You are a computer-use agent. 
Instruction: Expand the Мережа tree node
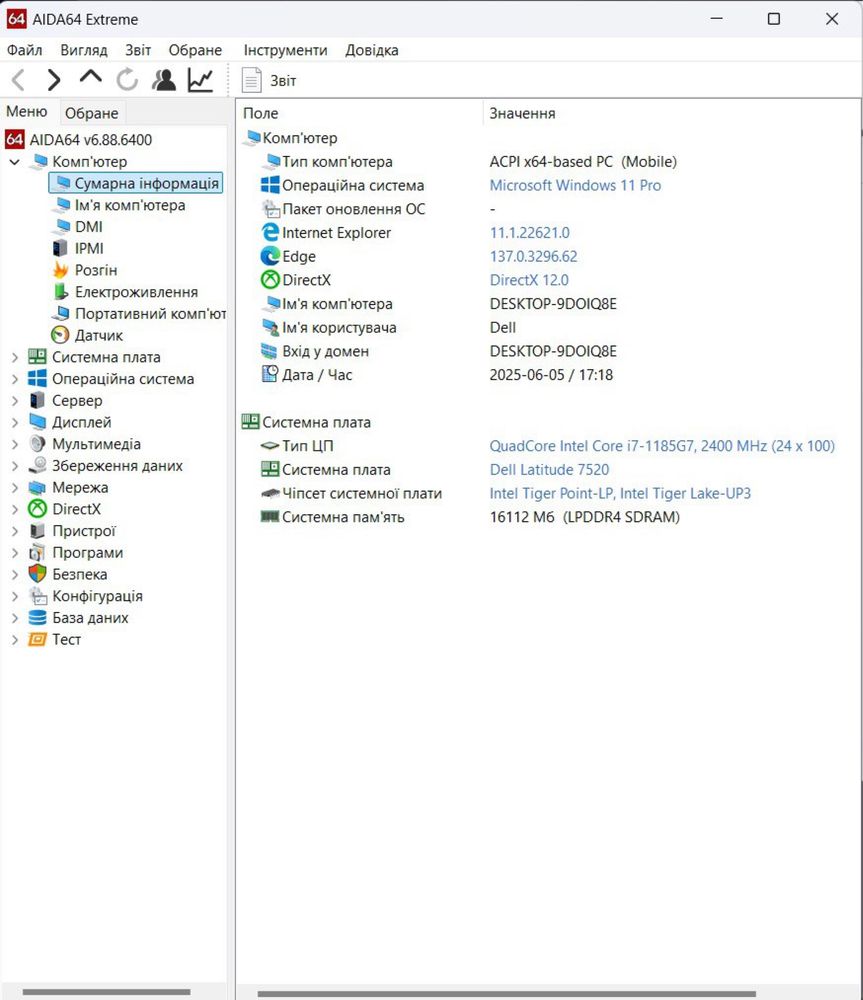click(15, 488)
